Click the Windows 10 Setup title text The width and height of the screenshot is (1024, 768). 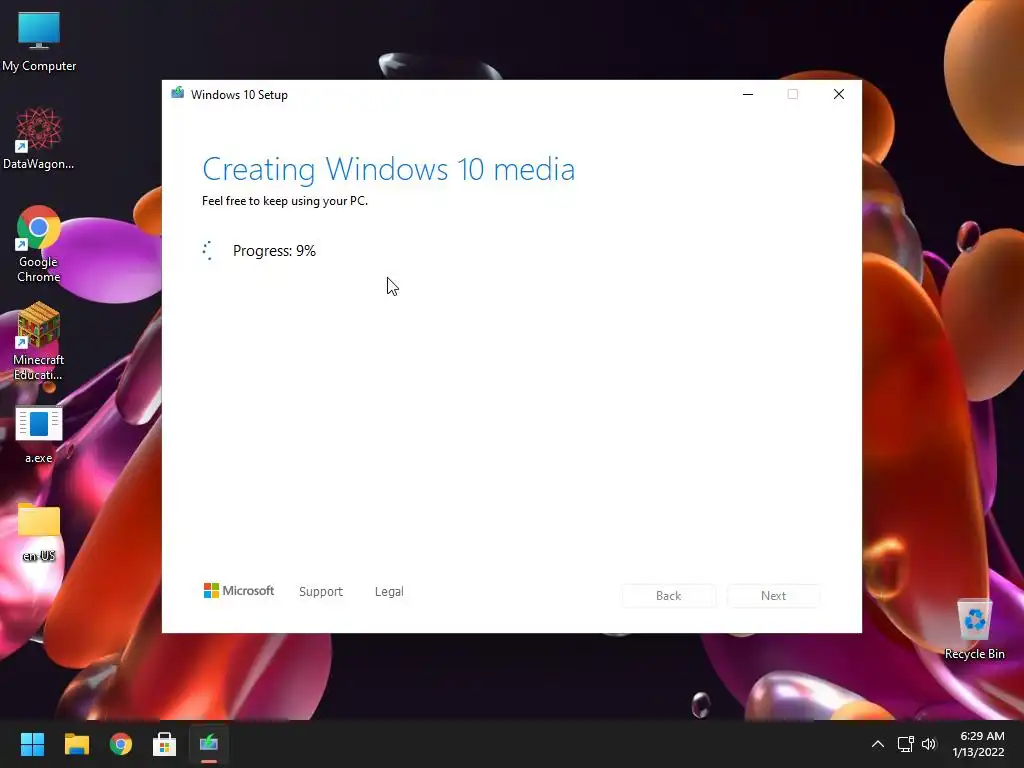point(239,95)
